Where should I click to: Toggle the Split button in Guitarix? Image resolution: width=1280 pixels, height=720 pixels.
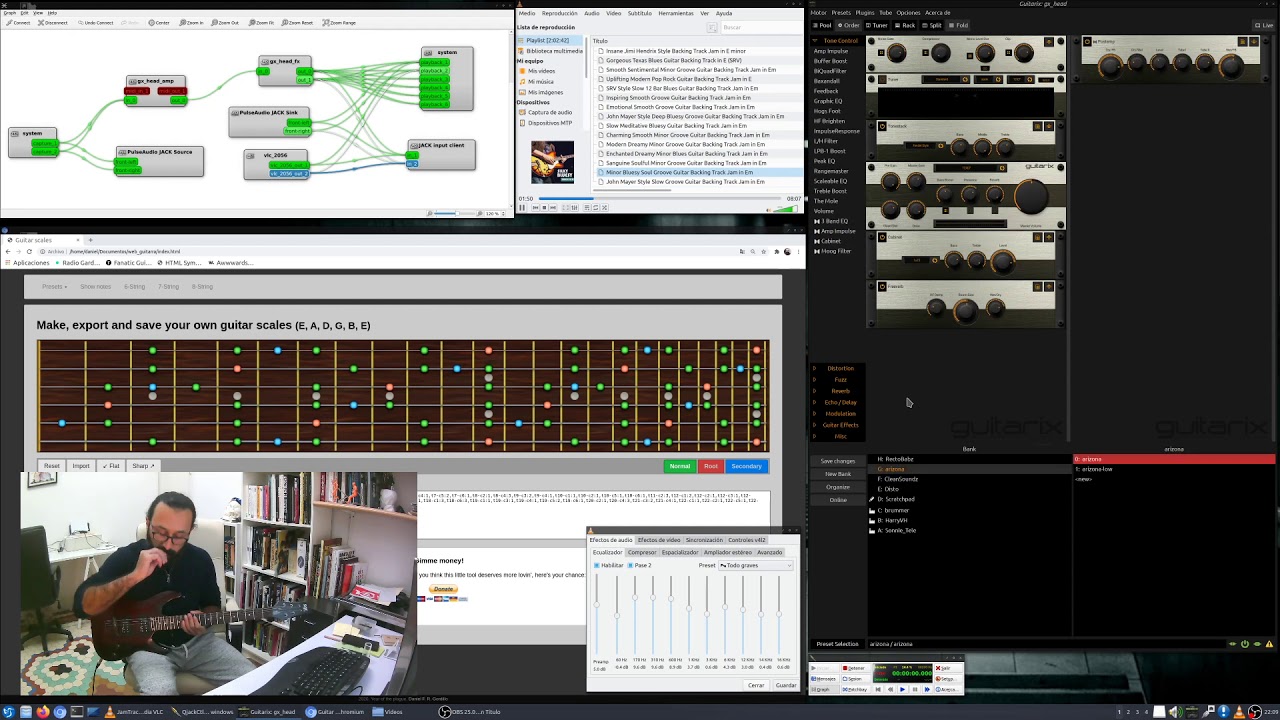tap(932, 25)
